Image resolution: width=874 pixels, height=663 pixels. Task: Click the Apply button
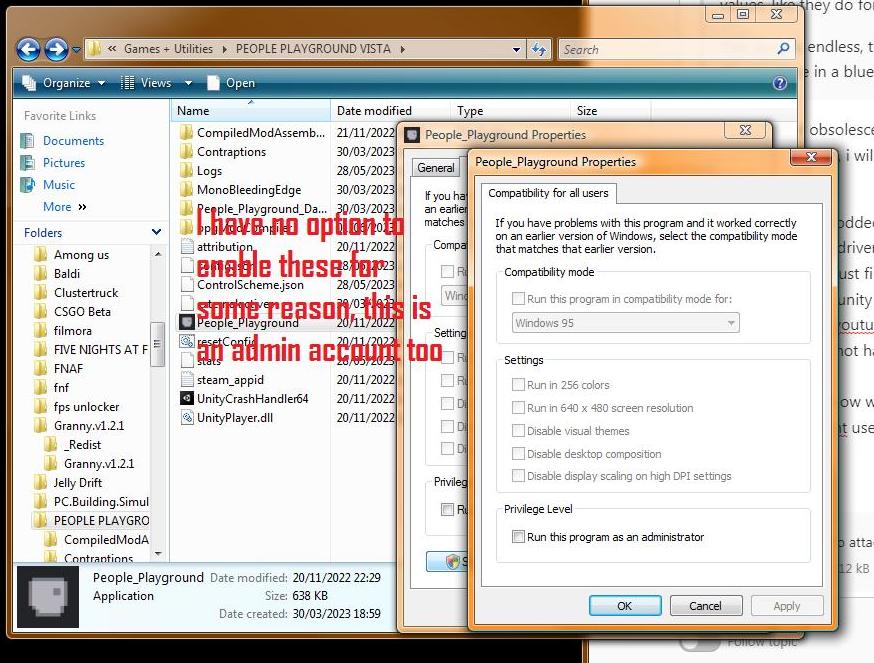pos(786,606)
